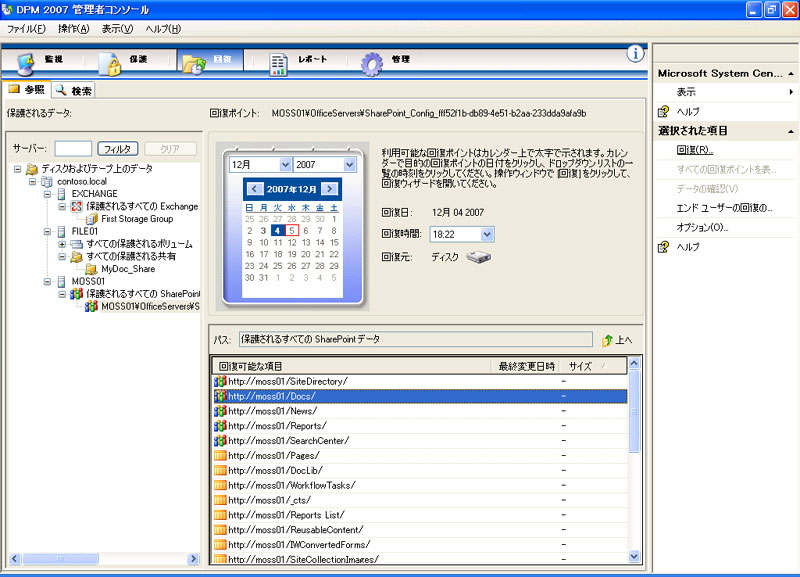
Task: Switch to the 参照 tab
Action: 27,90
